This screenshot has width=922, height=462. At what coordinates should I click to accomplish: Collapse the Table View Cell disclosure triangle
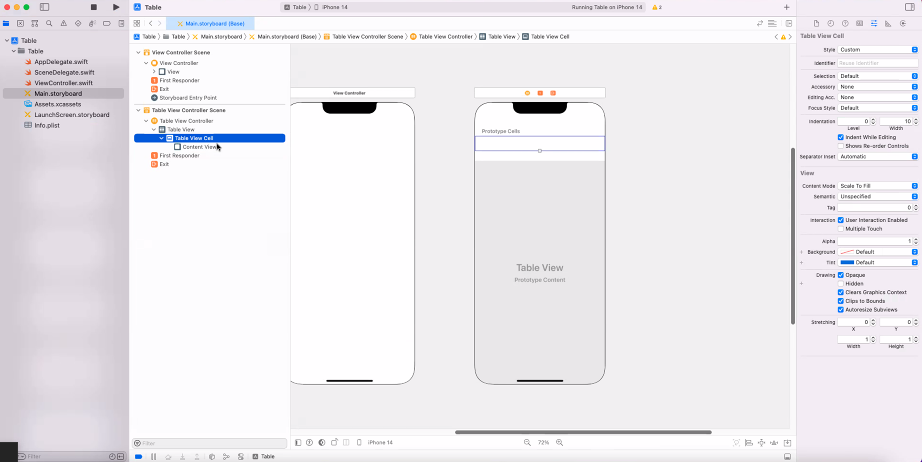point(162,138)
